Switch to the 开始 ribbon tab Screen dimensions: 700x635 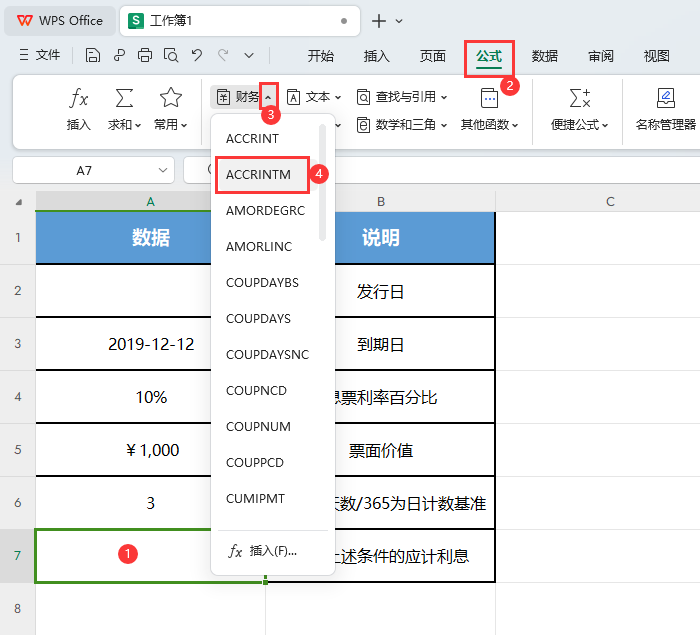[321, 56]
